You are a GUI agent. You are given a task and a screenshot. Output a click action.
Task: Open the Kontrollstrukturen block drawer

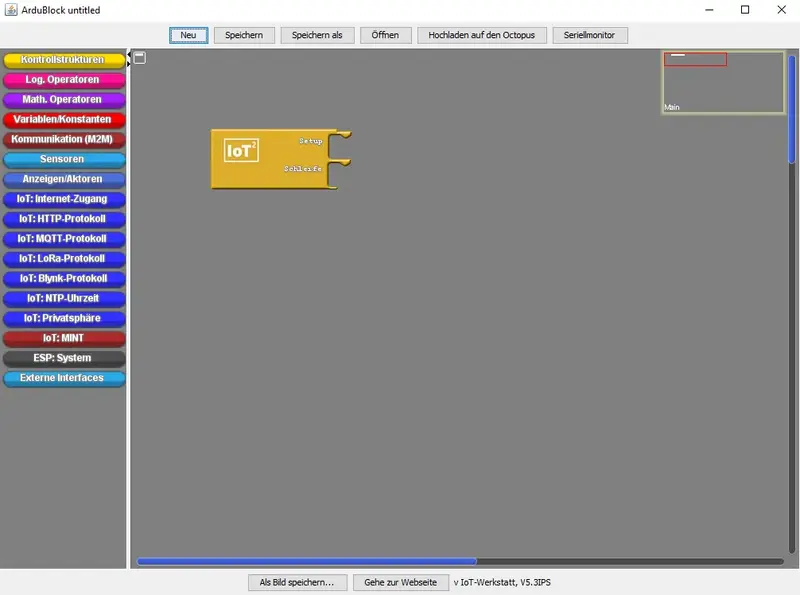coord(63,60)
